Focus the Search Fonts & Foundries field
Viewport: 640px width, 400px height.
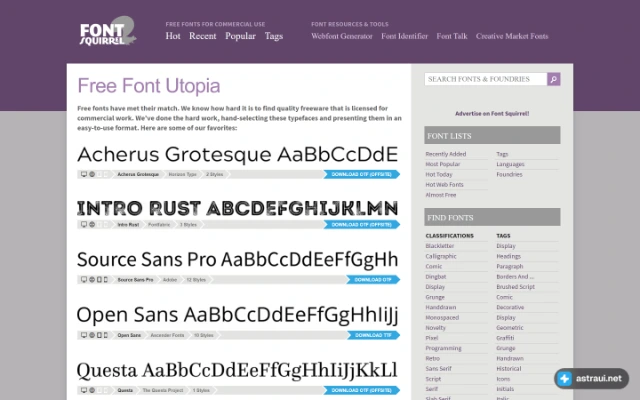(486, 79)
